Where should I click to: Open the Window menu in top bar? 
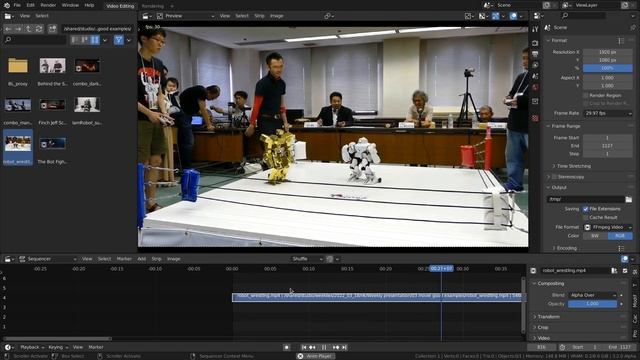(70, 5)
